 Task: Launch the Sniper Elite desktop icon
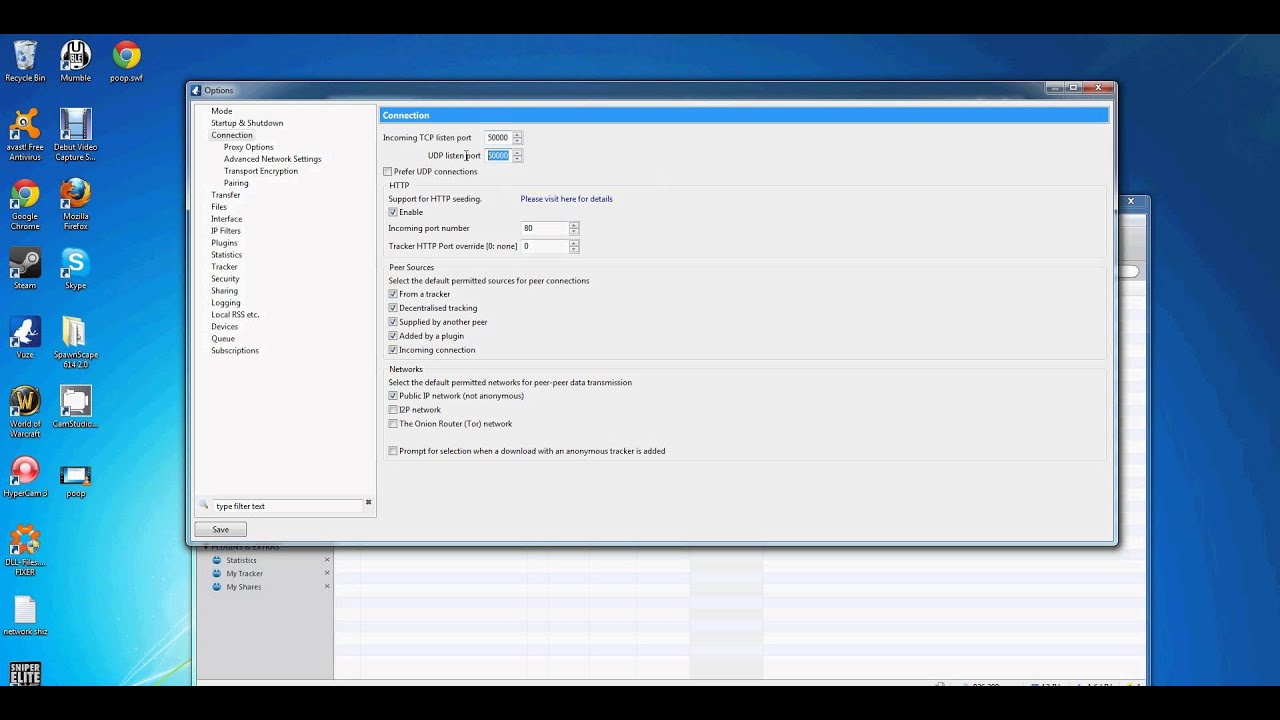click(25, 673)
